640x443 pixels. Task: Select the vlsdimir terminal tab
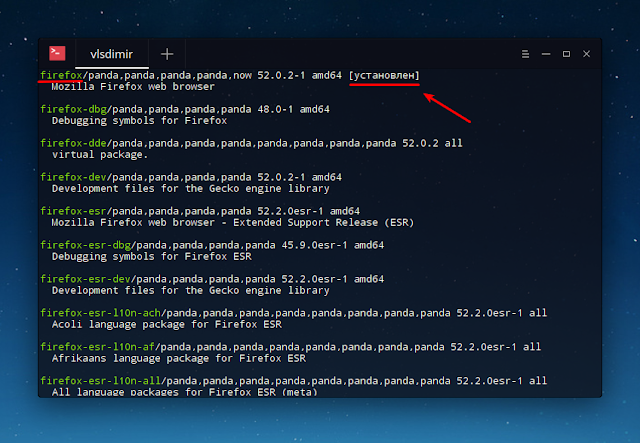click(111, 54)
